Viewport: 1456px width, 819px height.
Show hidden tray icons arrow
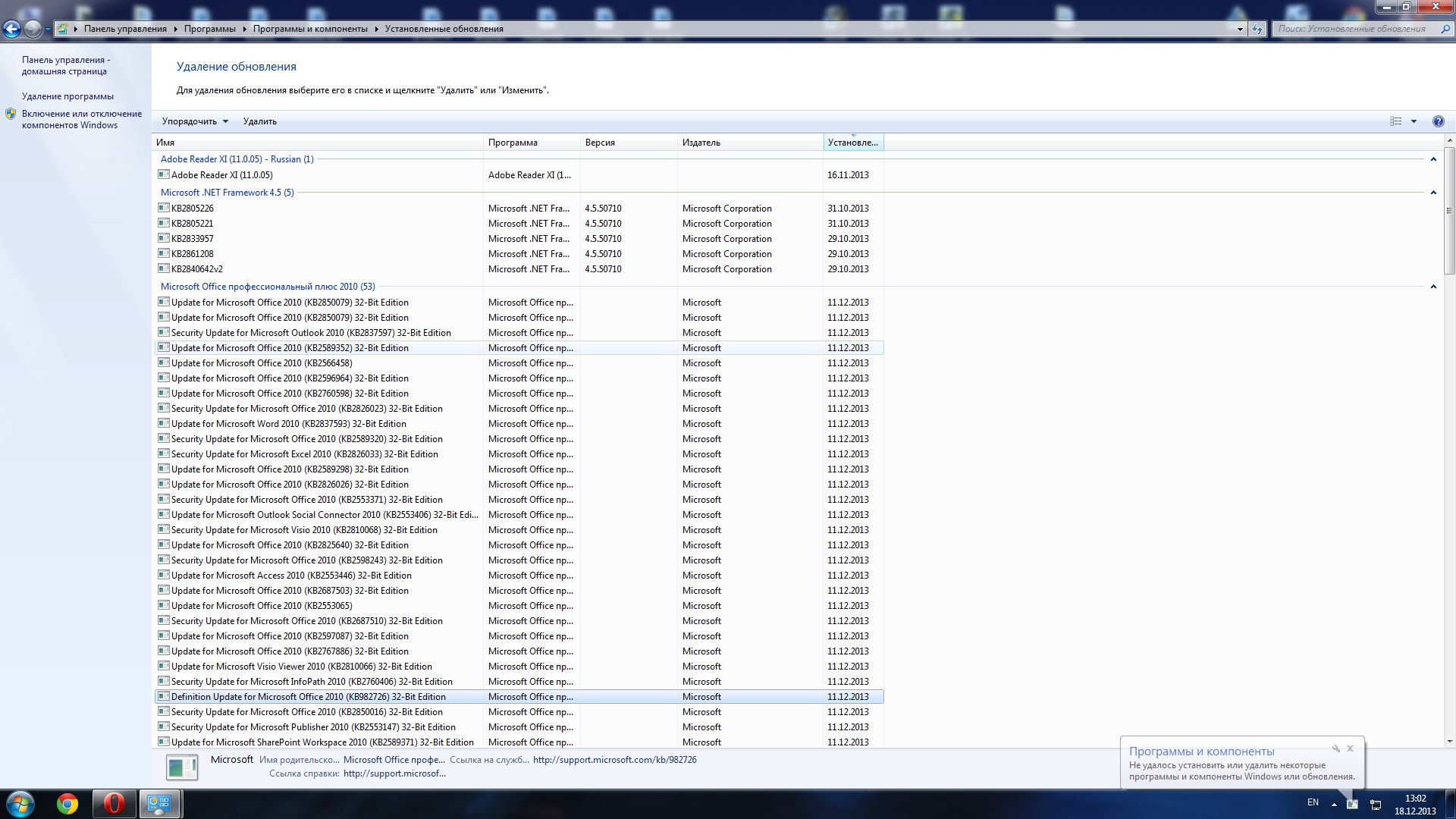pos(1334,805)
